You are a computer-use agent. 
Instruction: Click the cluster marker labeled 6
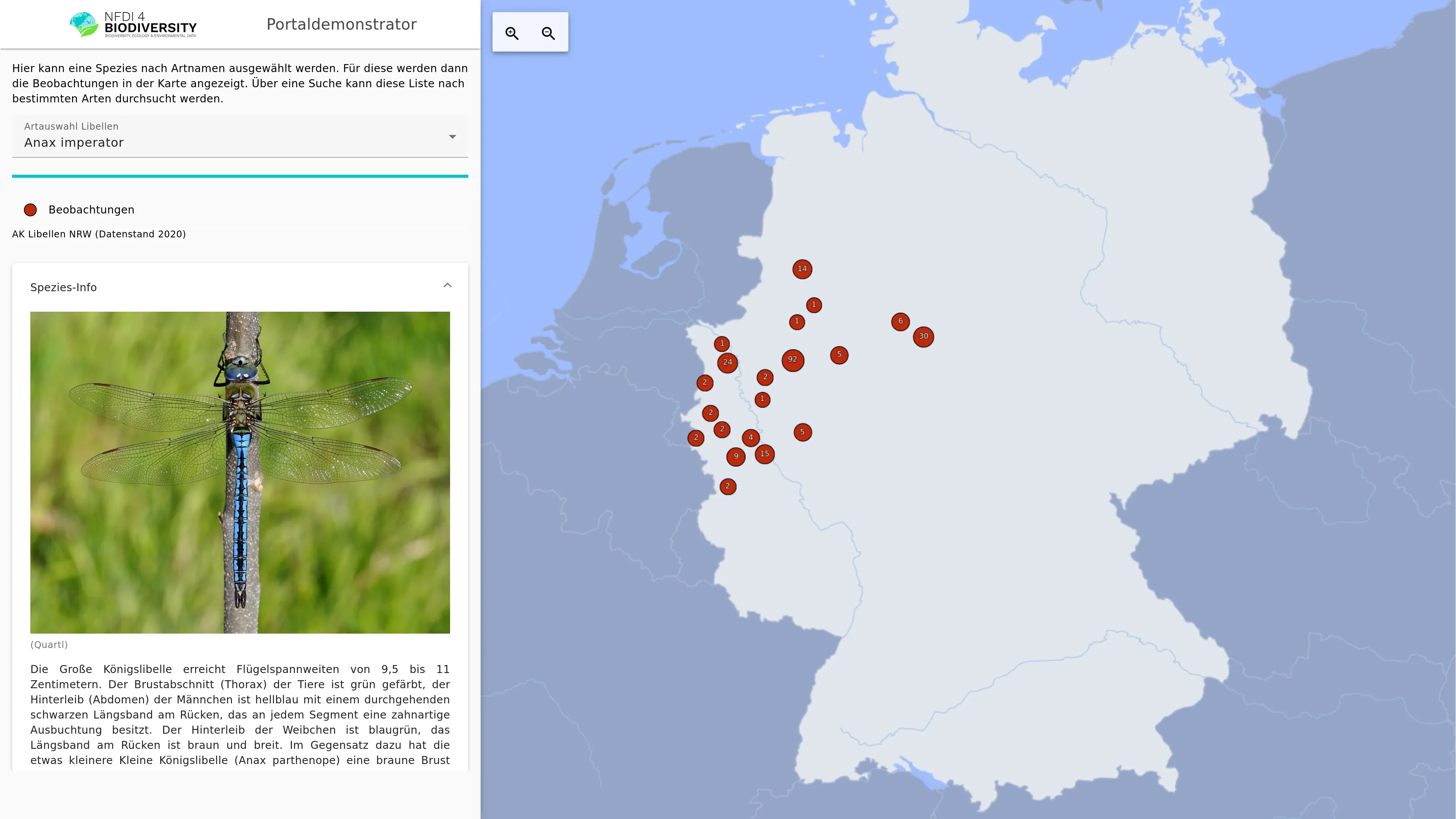901,322
